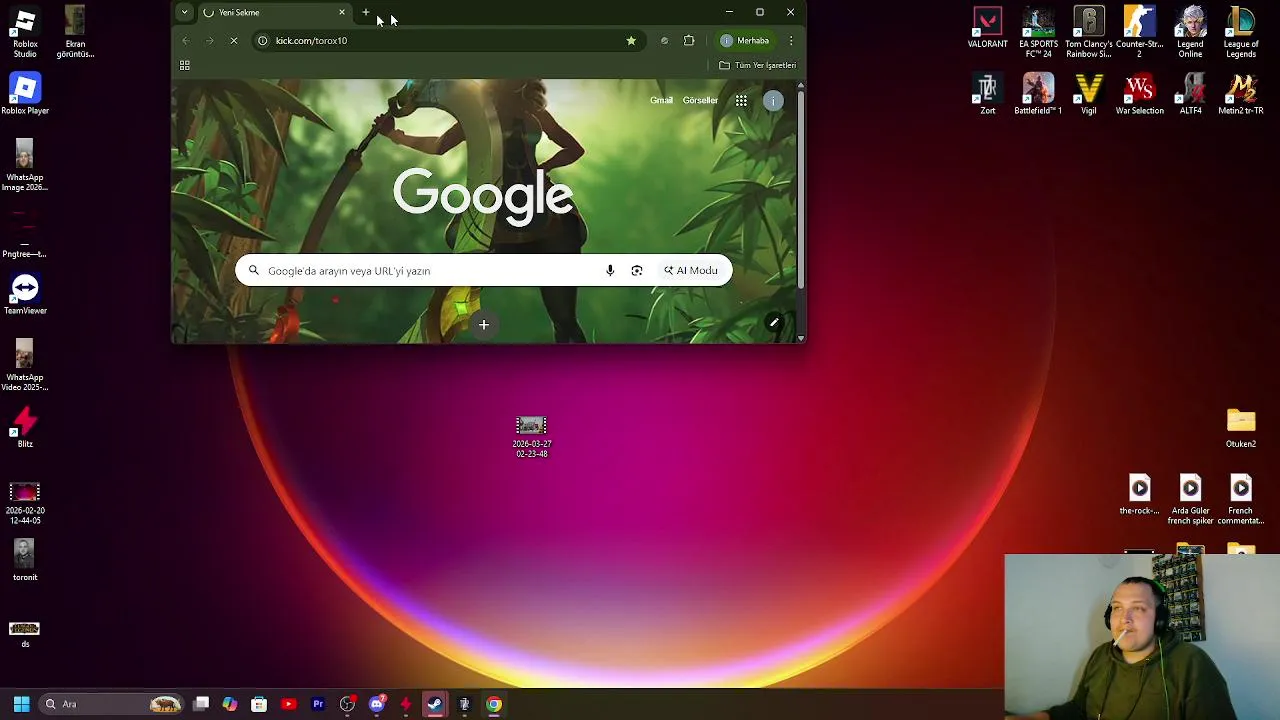1280x720 pixels.
Task: Select the War Selection desktop icon
Action: [1139, 94]
